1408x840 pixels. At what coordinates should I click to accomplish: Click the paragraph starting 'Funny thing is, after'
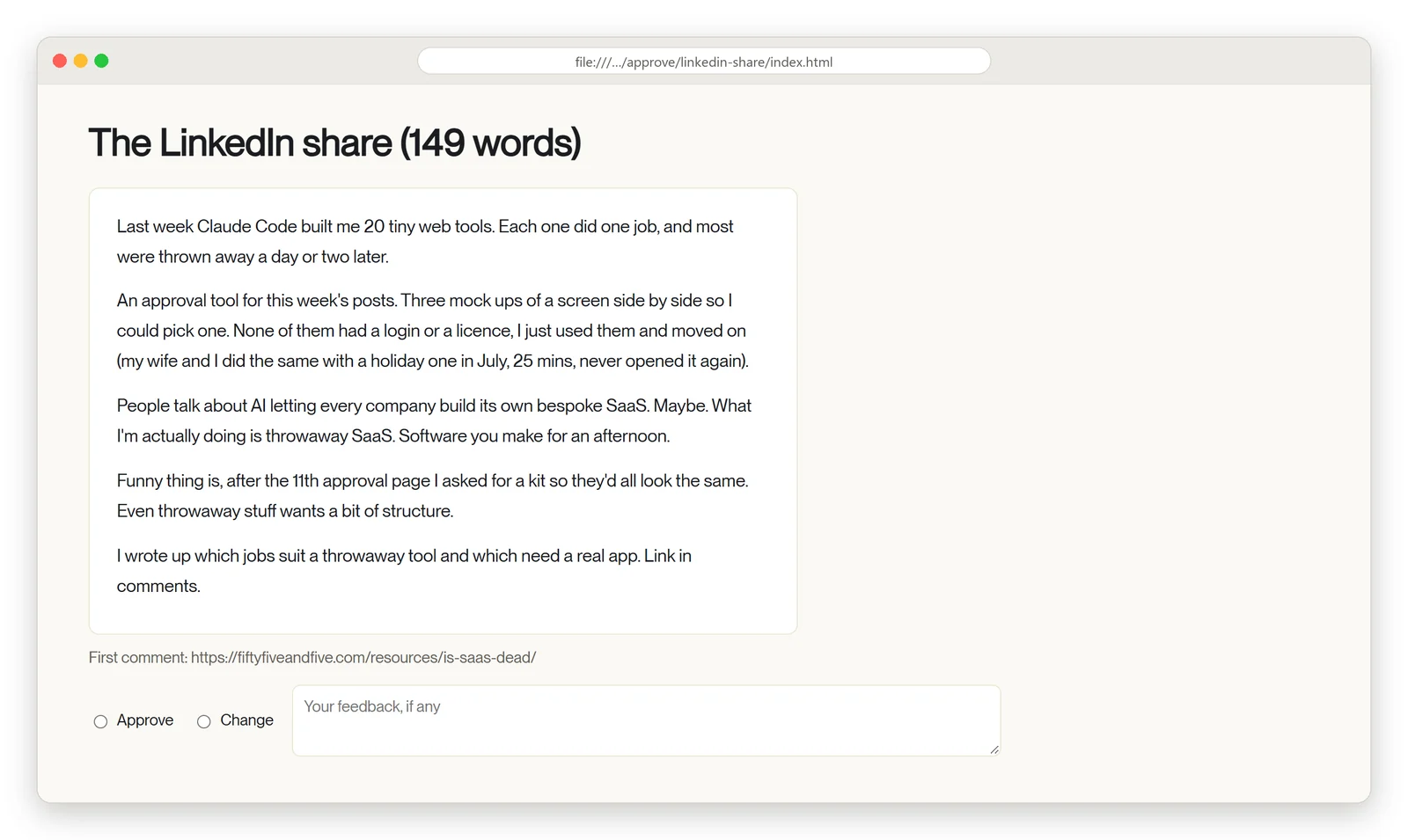pyautogui.click(x=432, y=495)
